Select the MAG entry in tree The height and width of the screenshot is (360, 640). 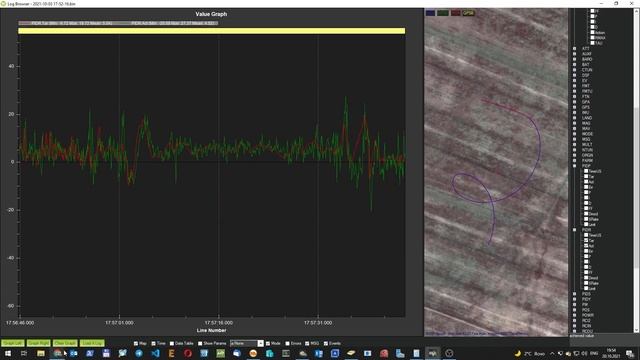(x=586, y=123)
